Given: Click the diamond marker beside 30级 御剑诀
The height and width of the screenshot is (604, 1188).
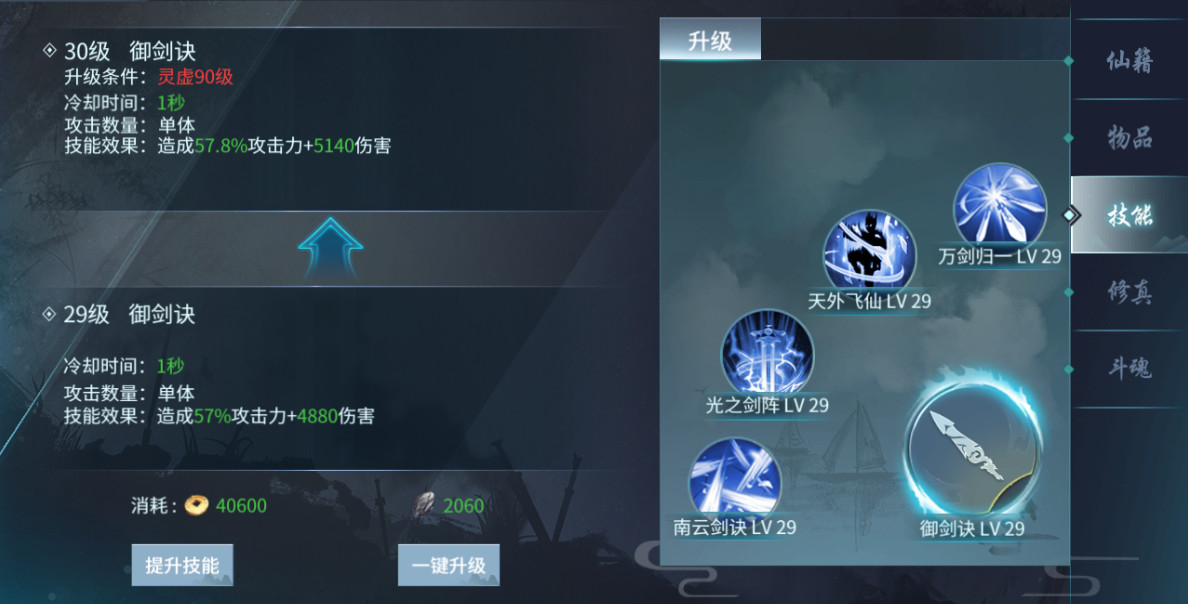Looking at the screenshot, I should [x=50, y=50].
